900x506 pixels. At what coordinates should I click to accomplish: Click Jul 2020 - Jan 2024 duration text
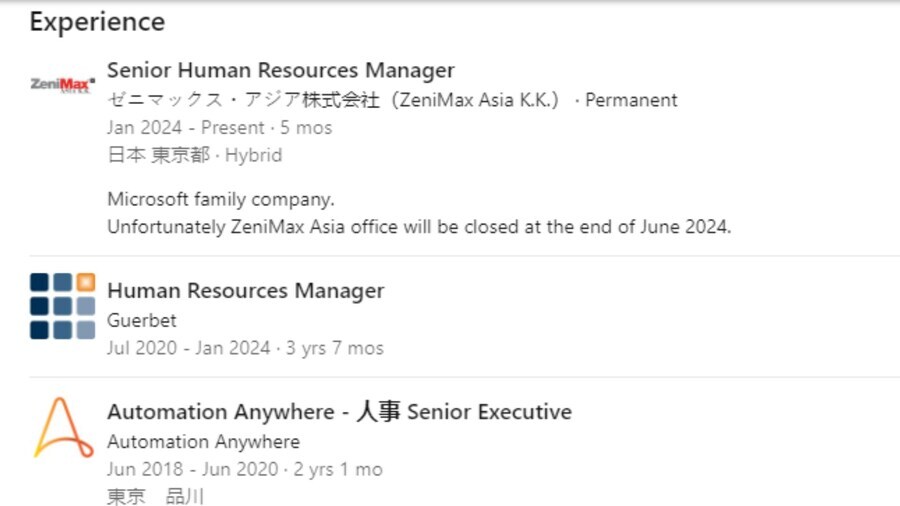click(x=188, y=348)
